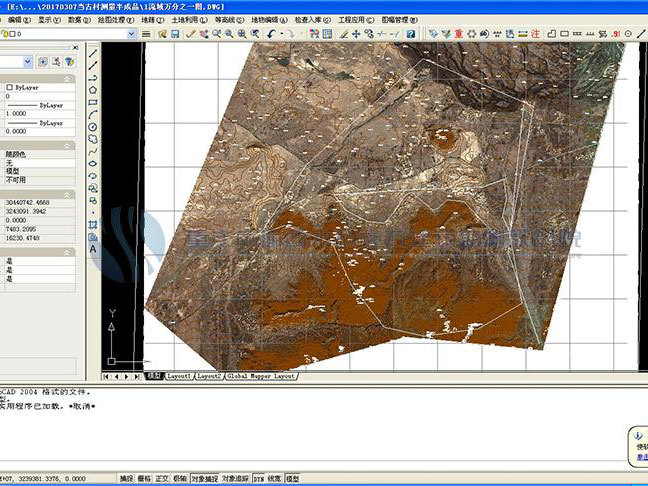Click the first ByLayer linetype row
This screenshot has height=486, width=648.
click(38, 105)
